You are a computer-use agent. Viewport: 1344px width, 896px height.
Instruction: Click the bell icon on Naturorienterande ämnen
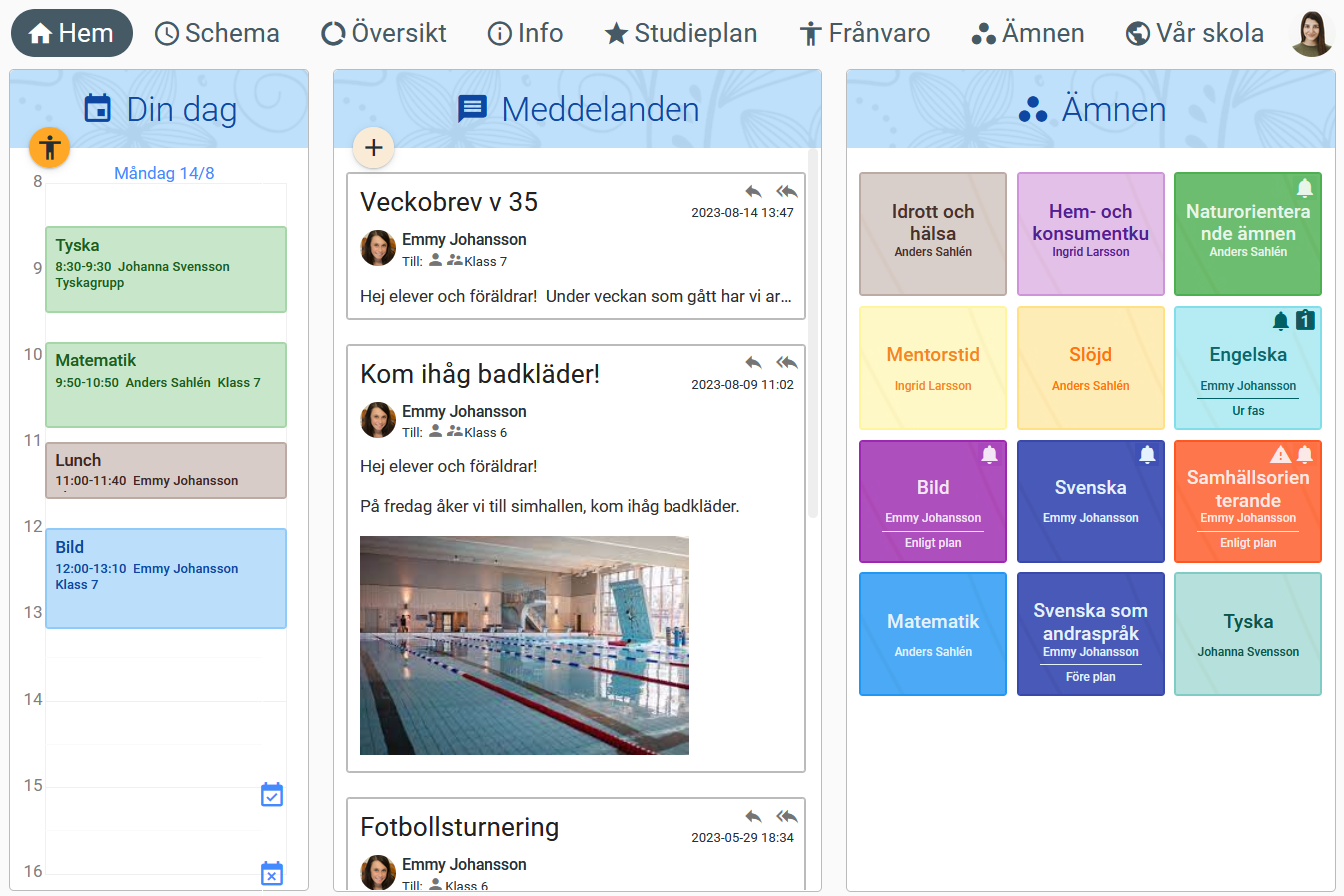tap(1304, 188)
